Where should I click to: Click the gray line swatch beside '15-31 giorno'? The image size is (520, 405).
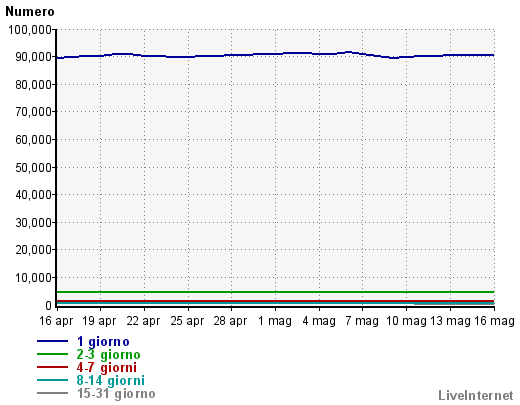coord(52,393)
